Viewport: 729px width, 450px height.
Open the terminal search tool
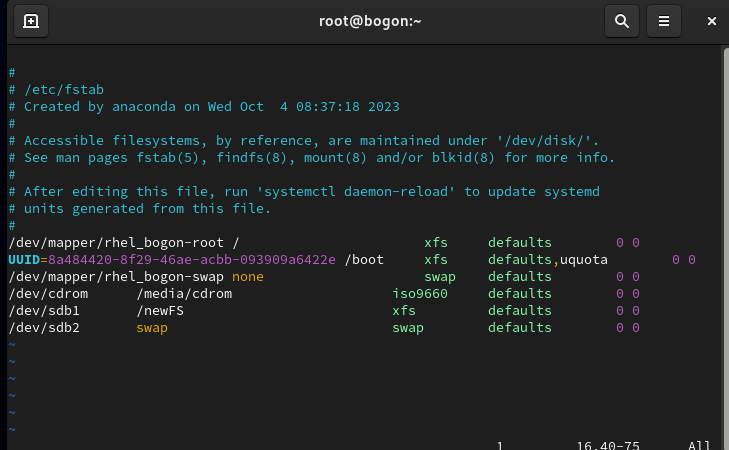tap(621, 21)
